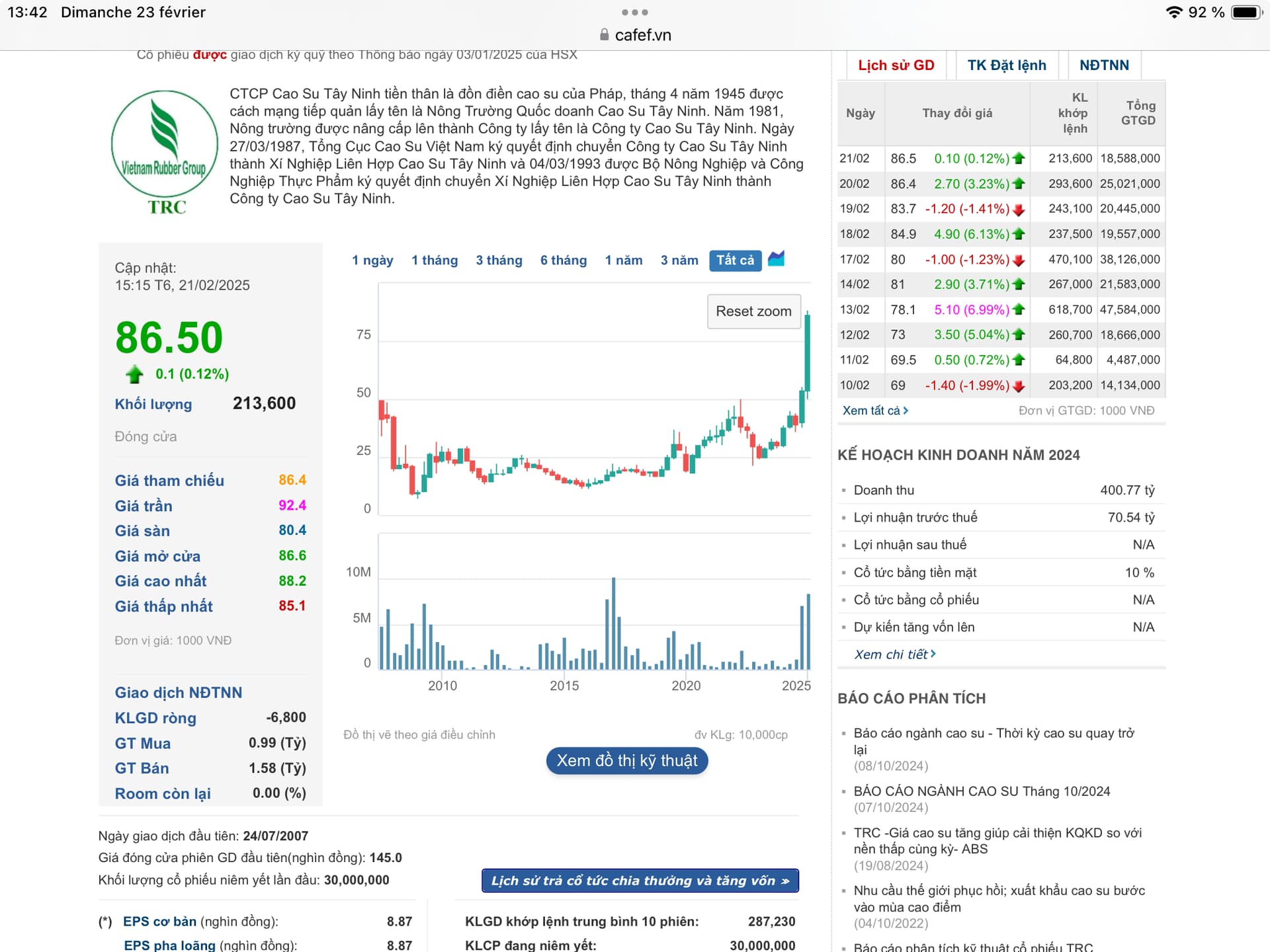
Task: Click Xem đồ thị kỹ thuật button
Action: click(626, 761)
